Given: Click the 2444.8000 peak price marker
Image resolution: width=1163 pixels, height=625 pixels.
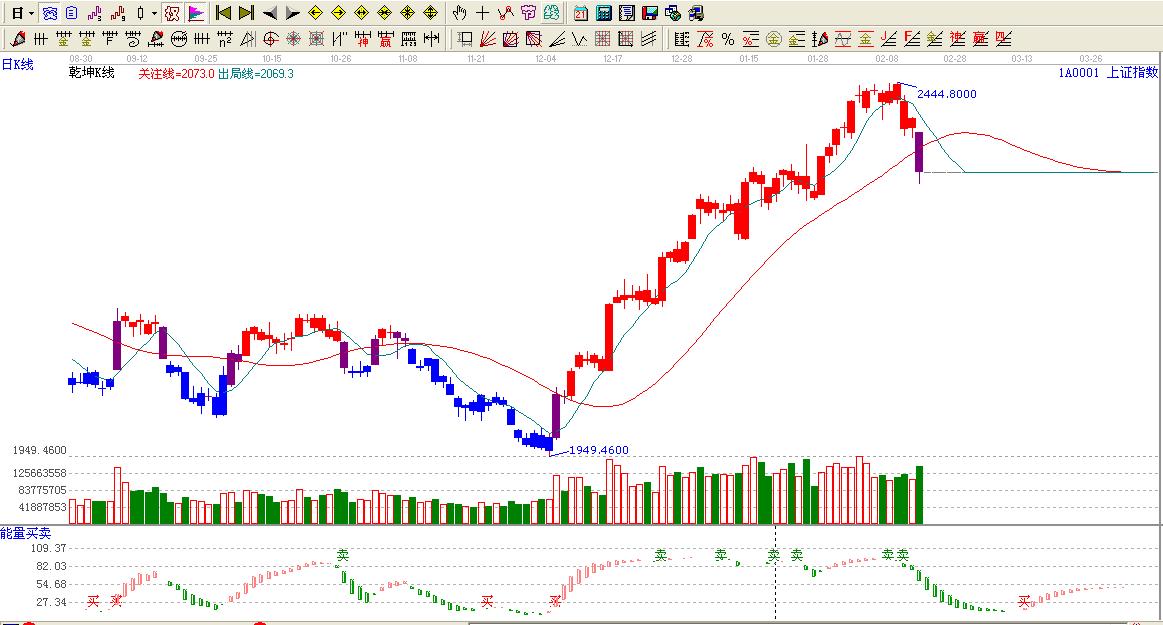Looking at the screenshot, I should (946, 94).
